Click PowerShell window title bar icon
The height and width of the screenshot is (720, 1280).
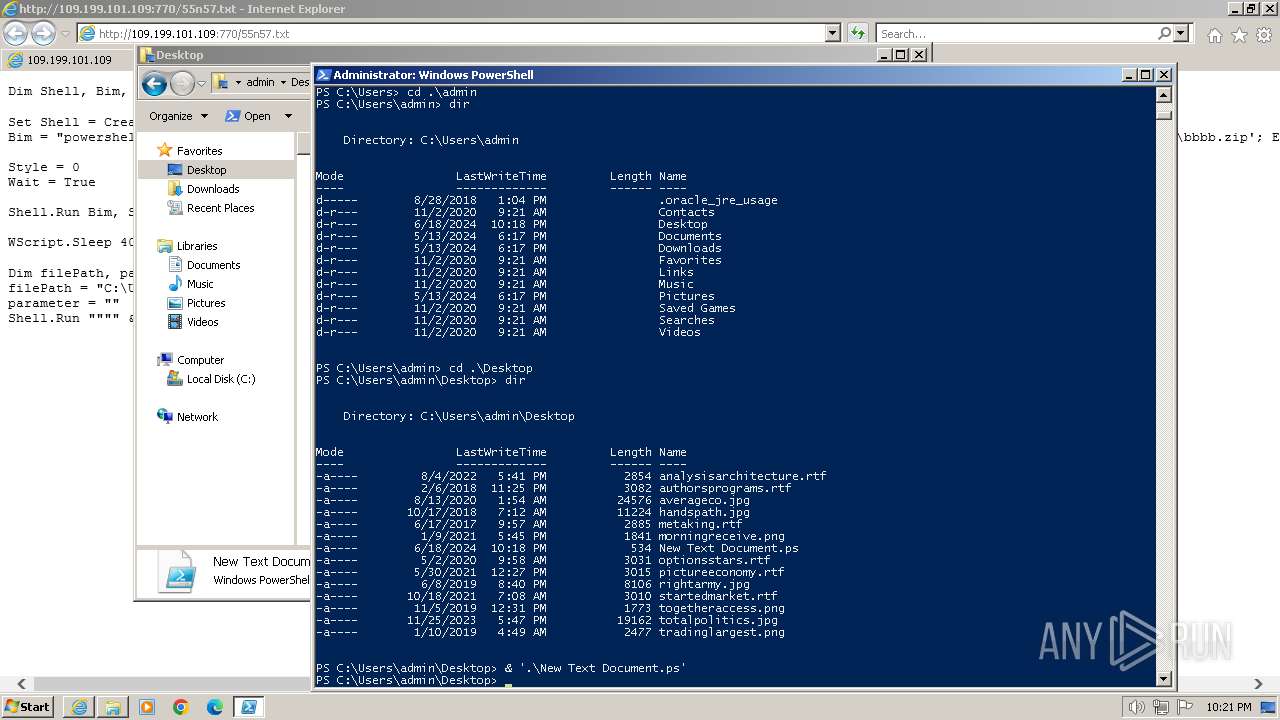click(324, 75)
